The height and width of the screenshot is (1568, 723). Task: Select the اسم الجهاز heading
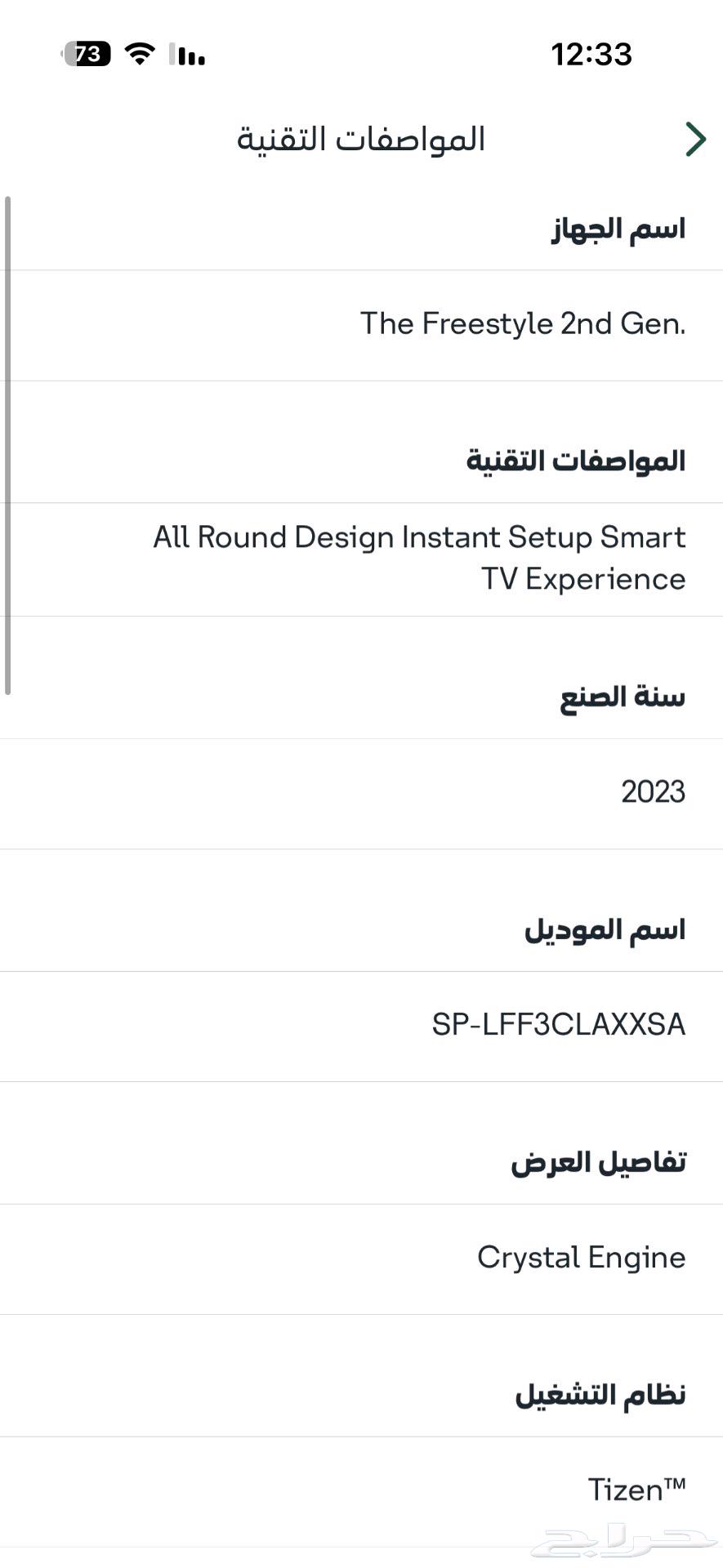point(618,229)
